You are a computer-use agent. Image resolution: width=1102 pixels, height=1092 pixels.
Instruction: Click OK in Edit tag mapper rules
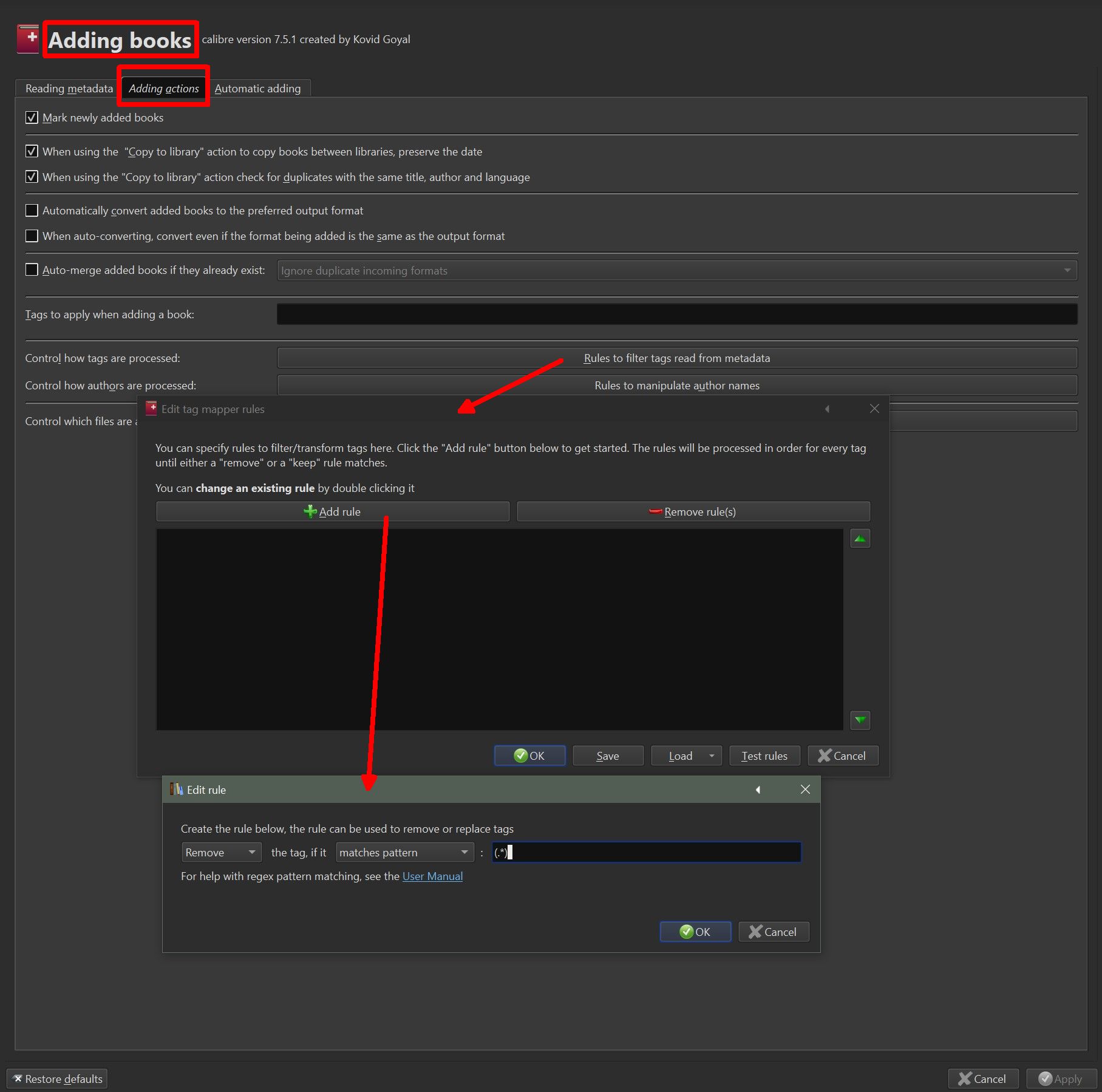tap(529, 756)
